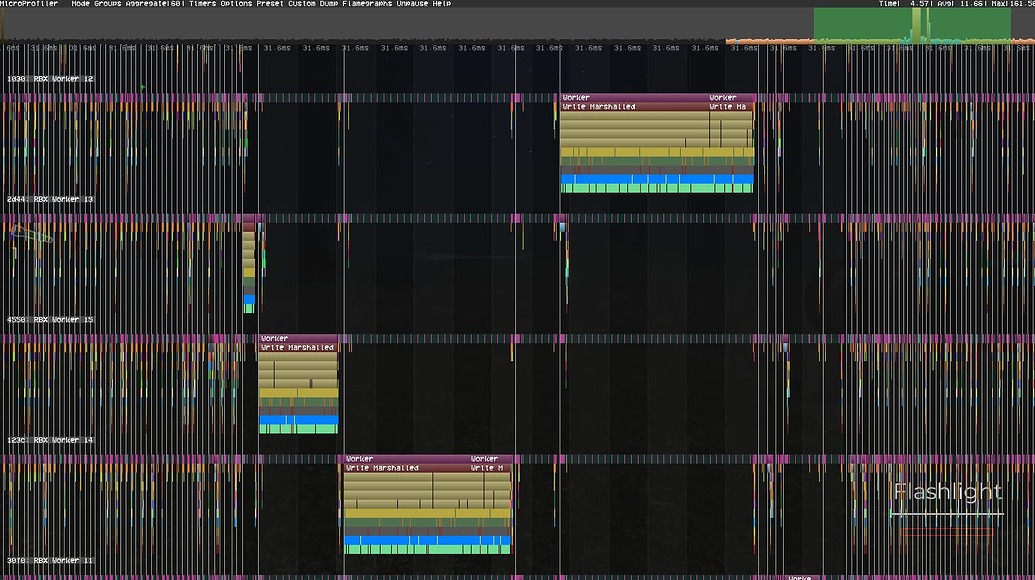Open the Mode menu

click(80, 4)
